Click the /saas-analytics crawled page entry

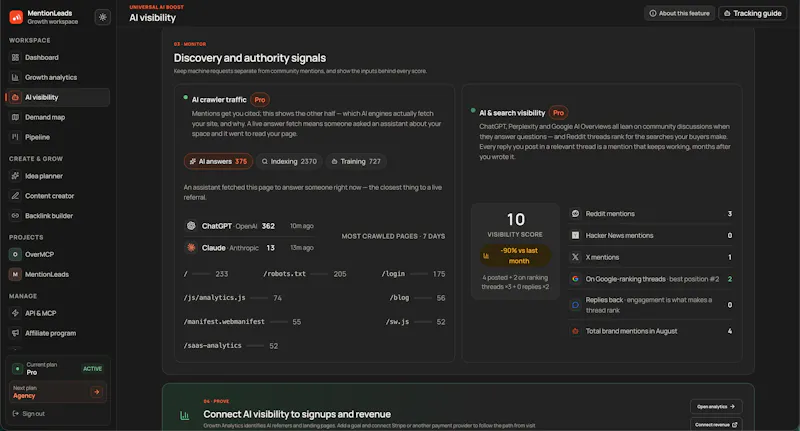pos(231,346)
